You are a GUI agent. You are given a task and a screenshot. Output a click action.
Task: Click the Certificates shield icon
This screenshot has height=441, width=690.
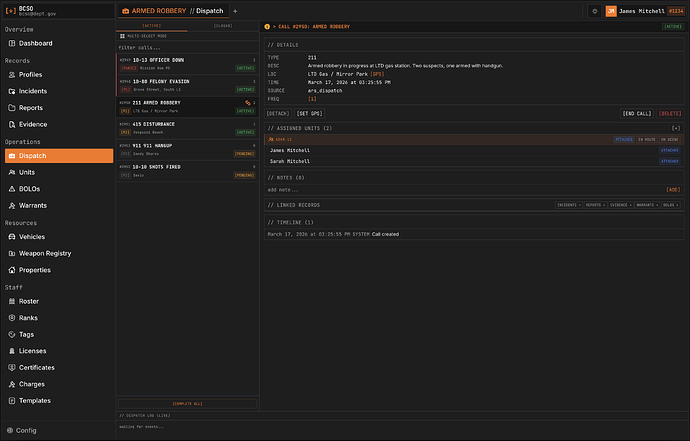pos(12,368)
